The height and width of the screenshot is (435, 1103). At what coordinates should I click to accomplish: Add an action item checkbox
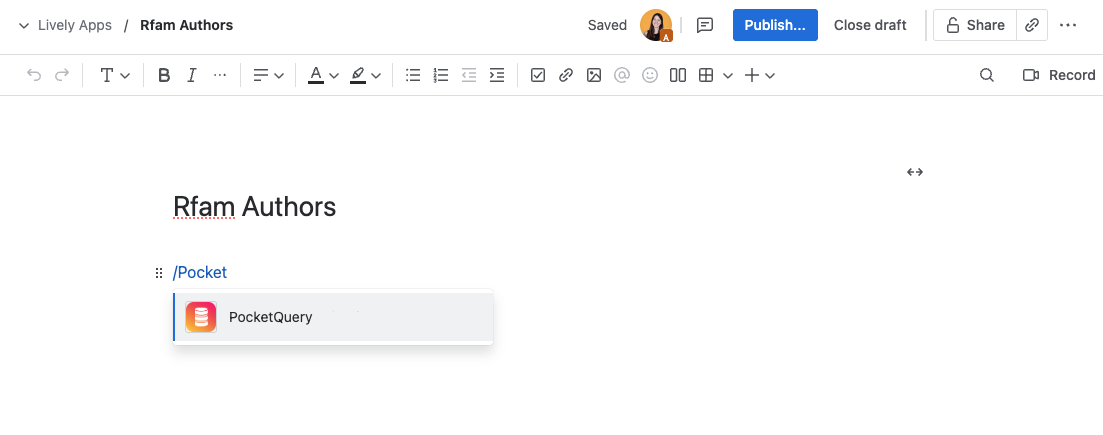(538, 75)
